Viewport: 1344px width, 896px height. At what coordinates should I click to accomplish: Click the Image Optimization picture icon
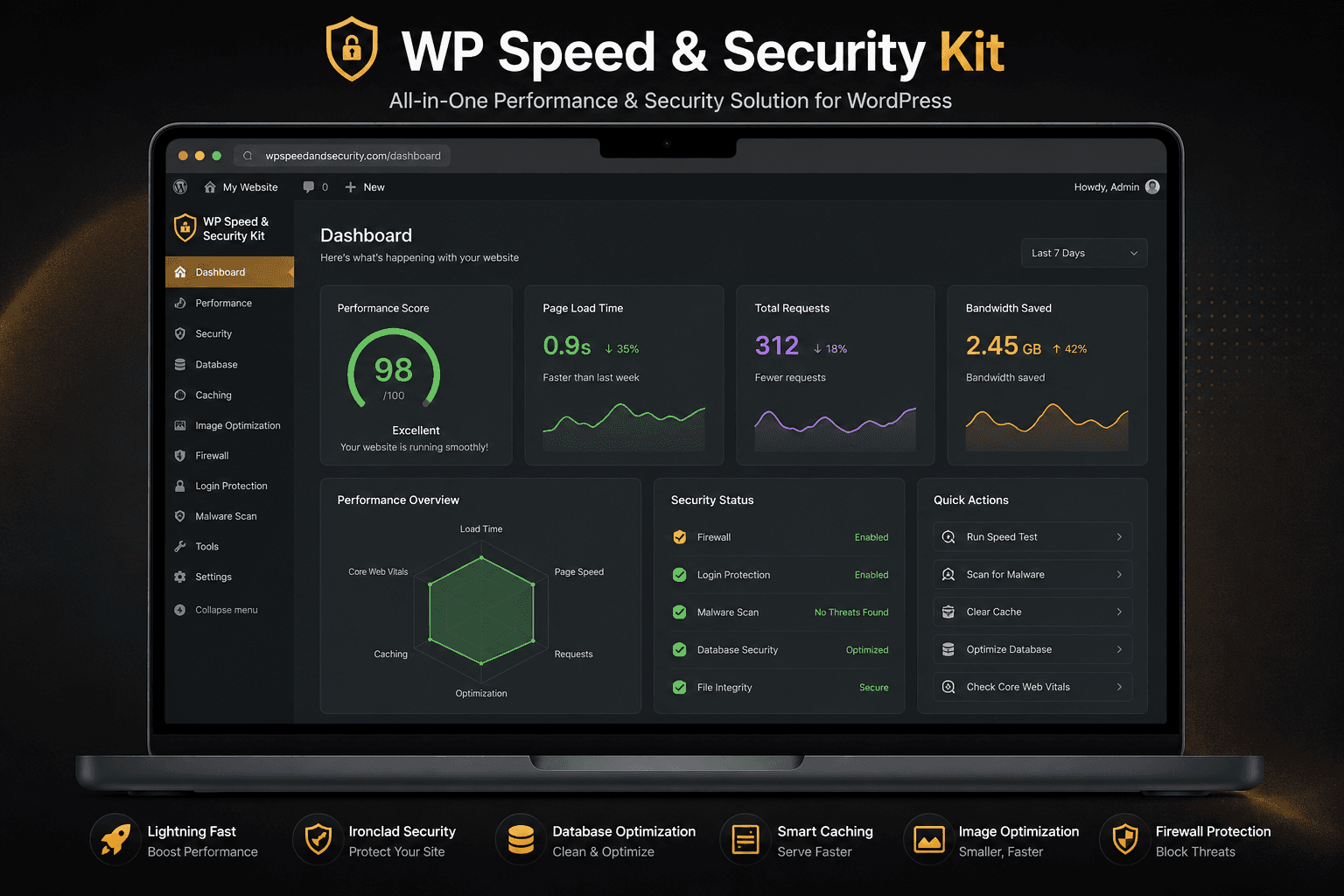click(180, 425)
